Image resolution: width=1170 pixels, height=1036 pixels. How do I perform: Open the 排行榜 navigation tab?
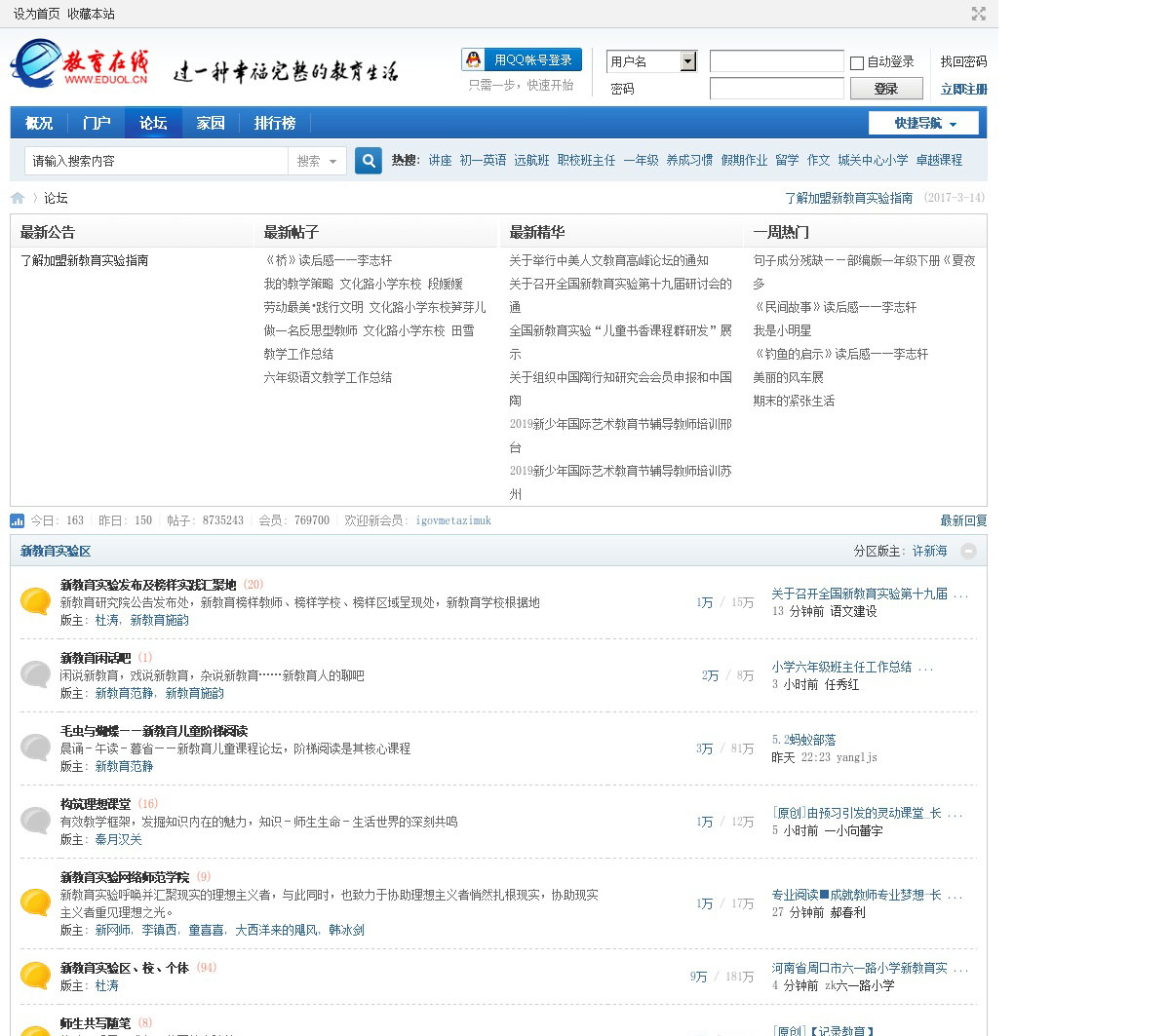tap(274, 123)
